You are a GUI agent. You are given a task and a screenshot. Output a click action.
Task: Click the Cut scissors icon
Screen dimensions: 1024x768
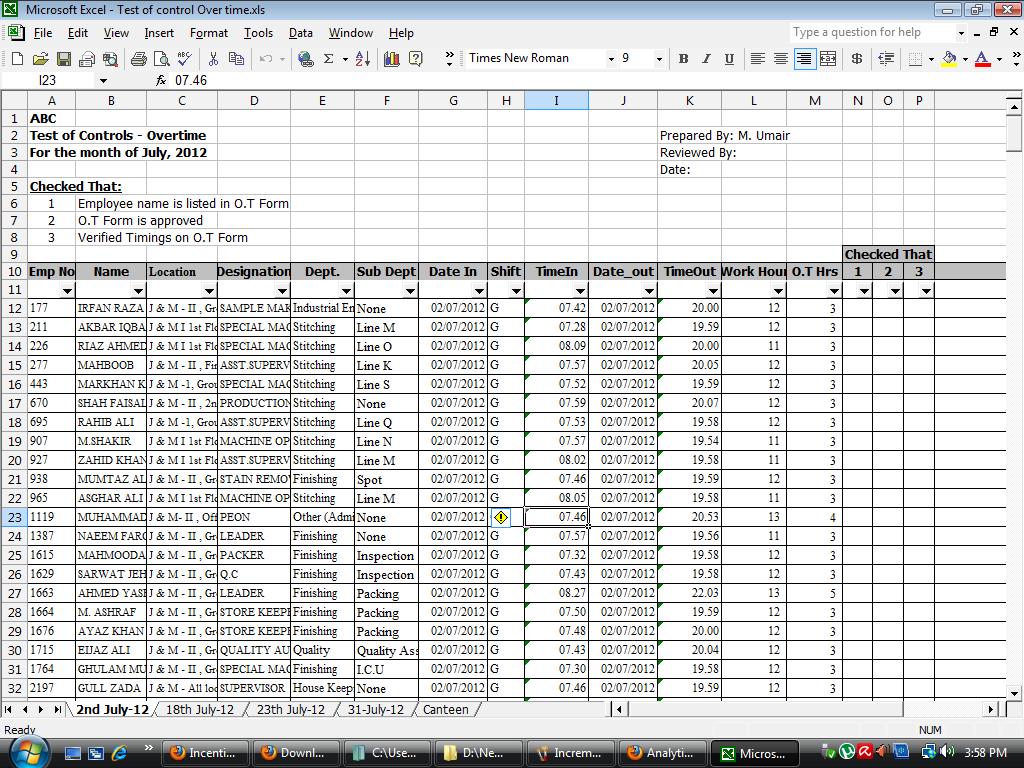pos(213,59)
